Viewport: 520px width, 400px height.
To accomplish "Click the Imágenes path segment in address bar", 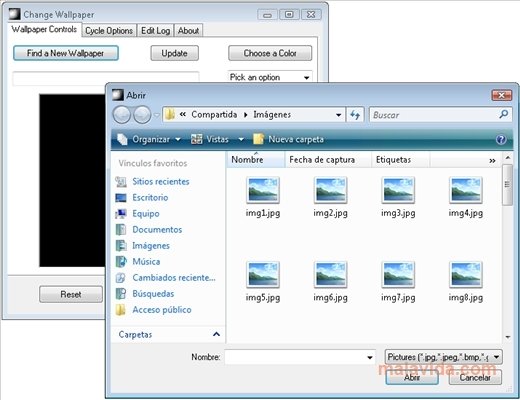I will [x=272, y=115].
